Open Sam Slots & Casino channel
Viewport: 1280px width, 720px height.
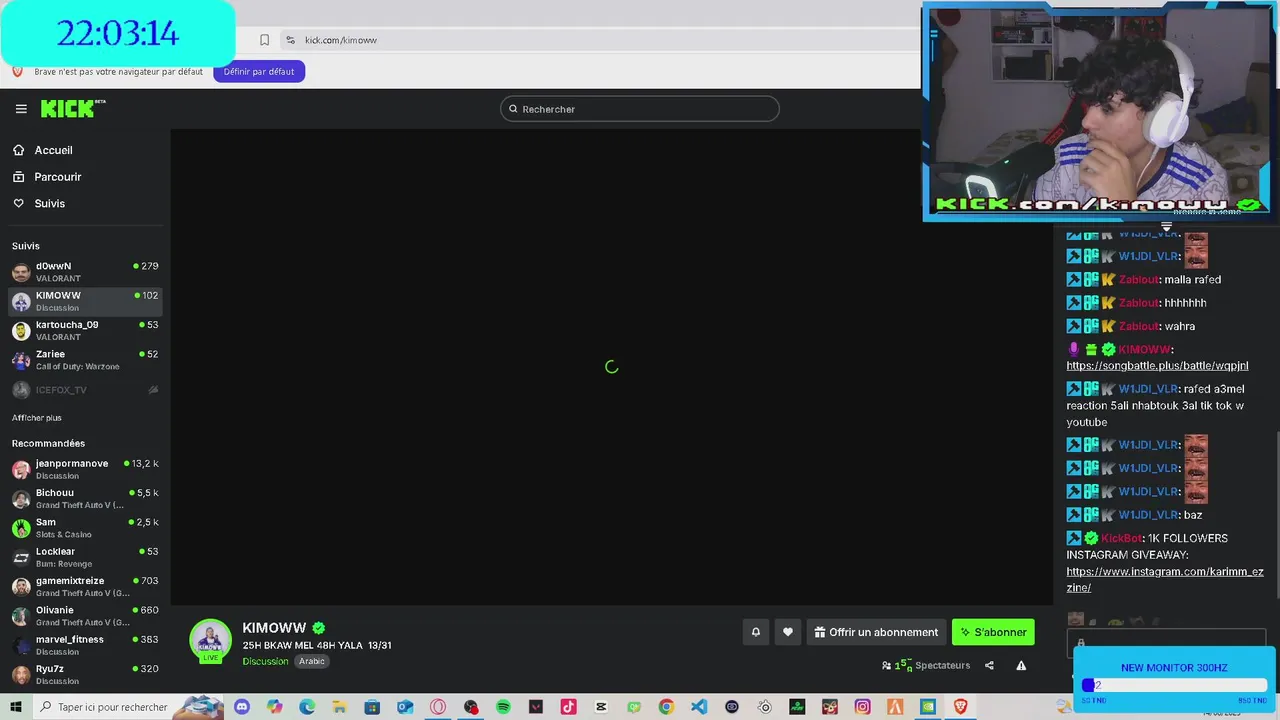(85, 528)
